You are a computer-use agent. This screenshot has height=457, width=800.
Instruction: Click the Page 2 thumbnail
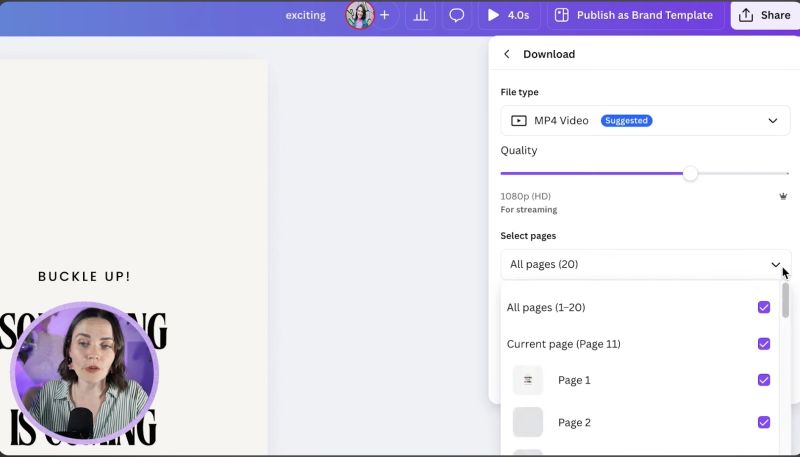click(x=528, y=422)
